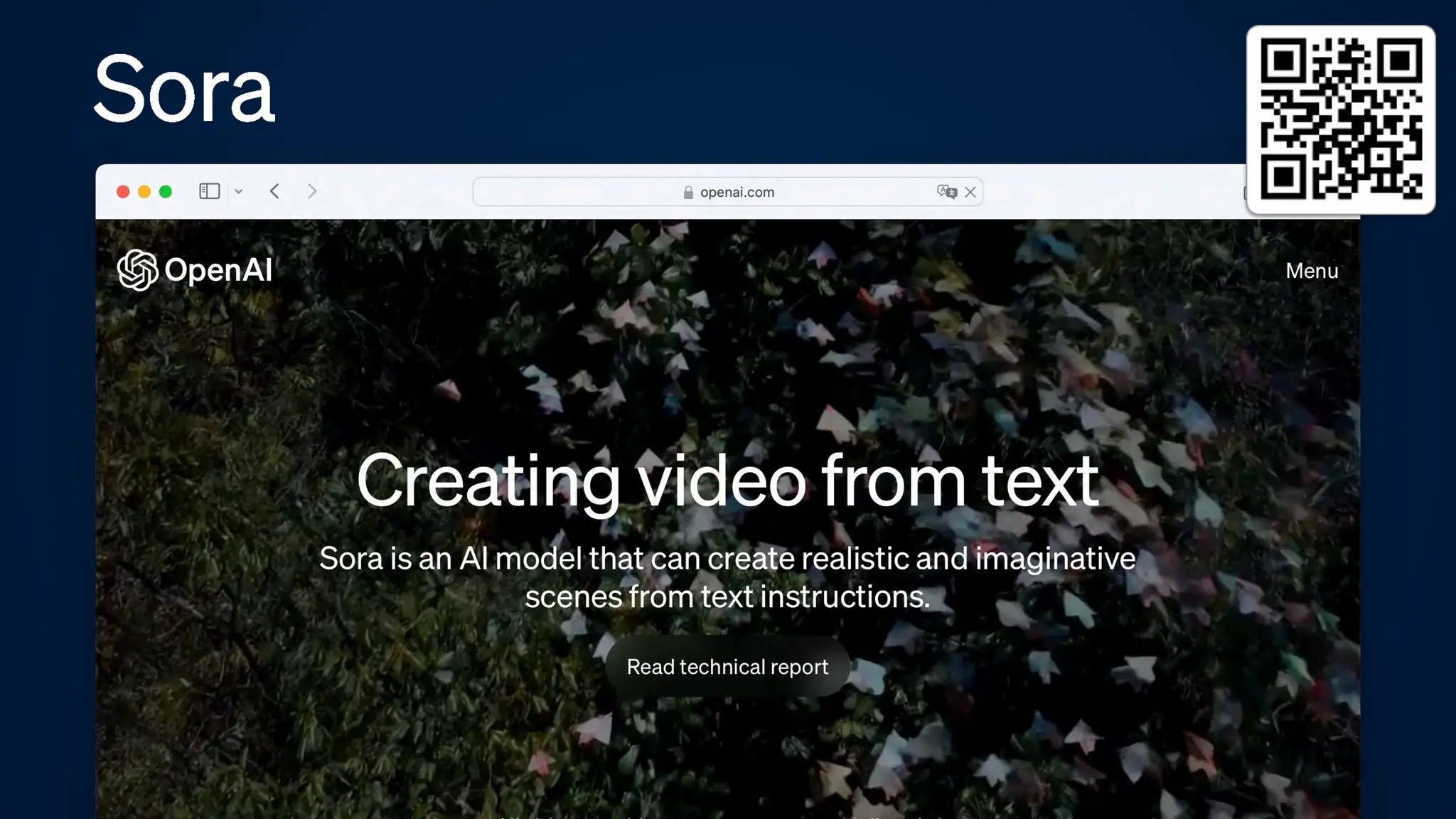The image size is (1456, 819).
Task: Click the forward navigation arrow
Action: (x=312, y=191)
